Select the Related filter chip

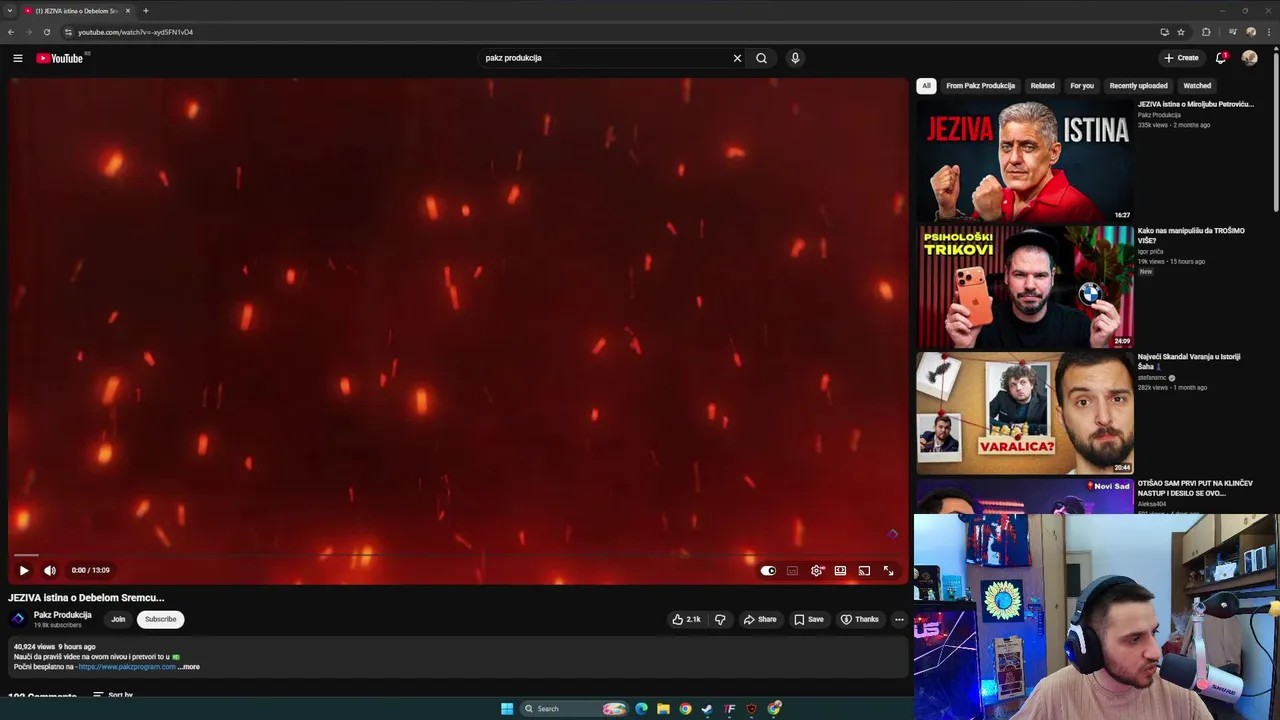[x=1042, y=86]
